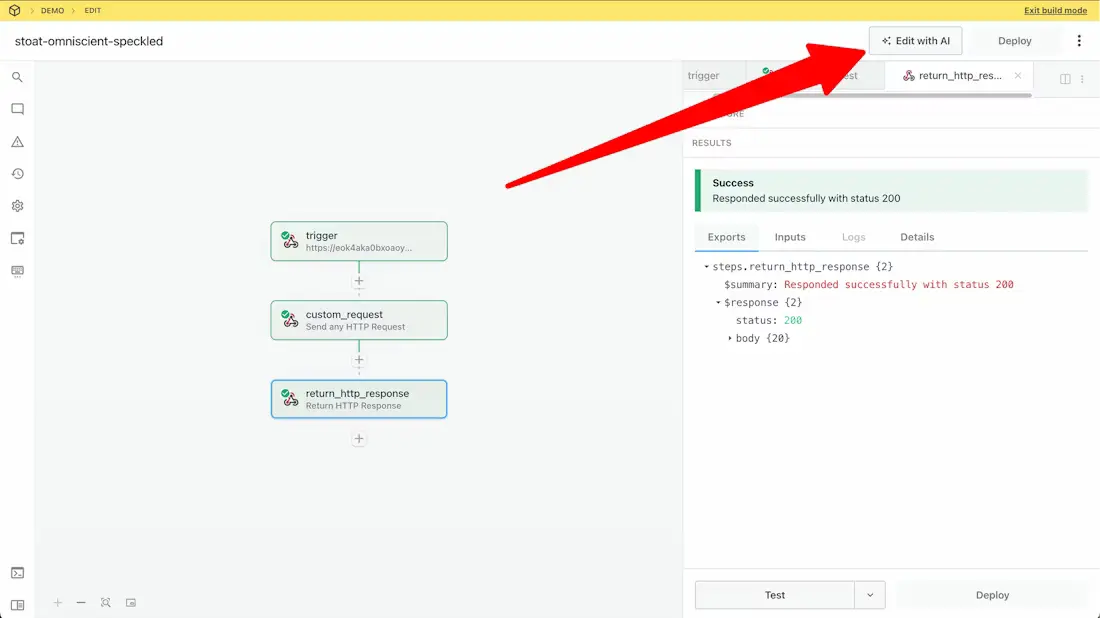Viewport: 1100px width, 618px height.
Task: Open workflow settings gear icon
Action: [17, 205]
